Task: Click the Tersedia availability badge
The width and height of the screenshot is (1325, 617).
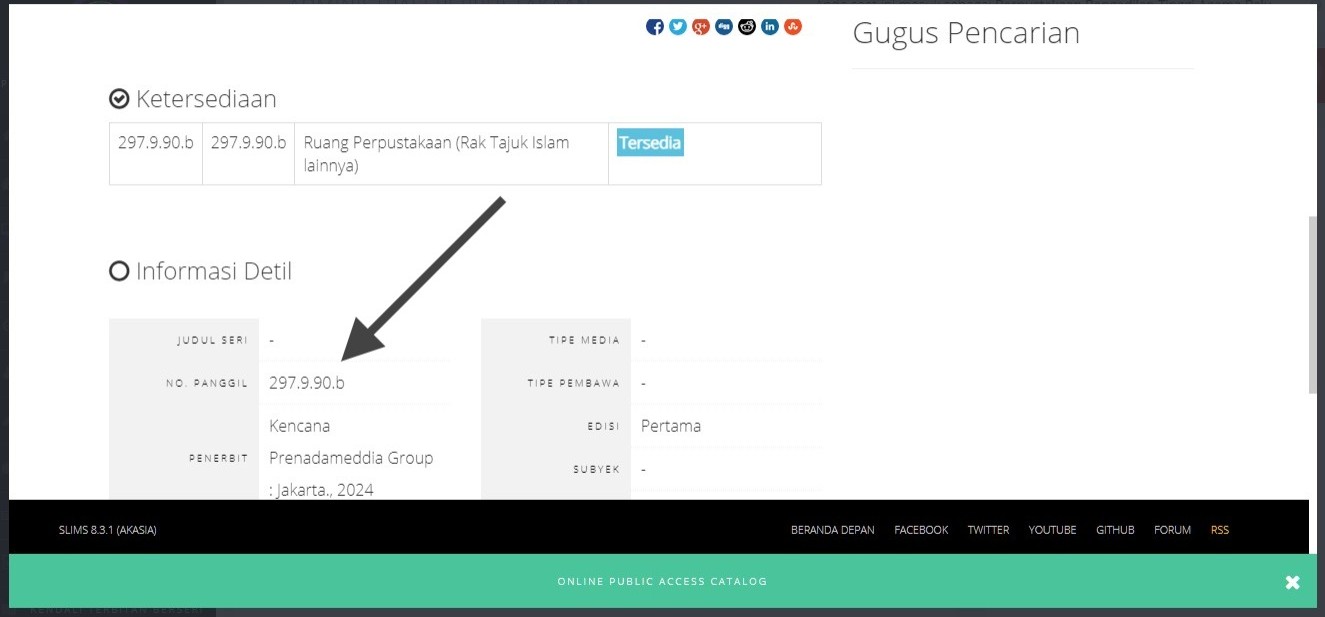Action: click(x=650, y=143)
